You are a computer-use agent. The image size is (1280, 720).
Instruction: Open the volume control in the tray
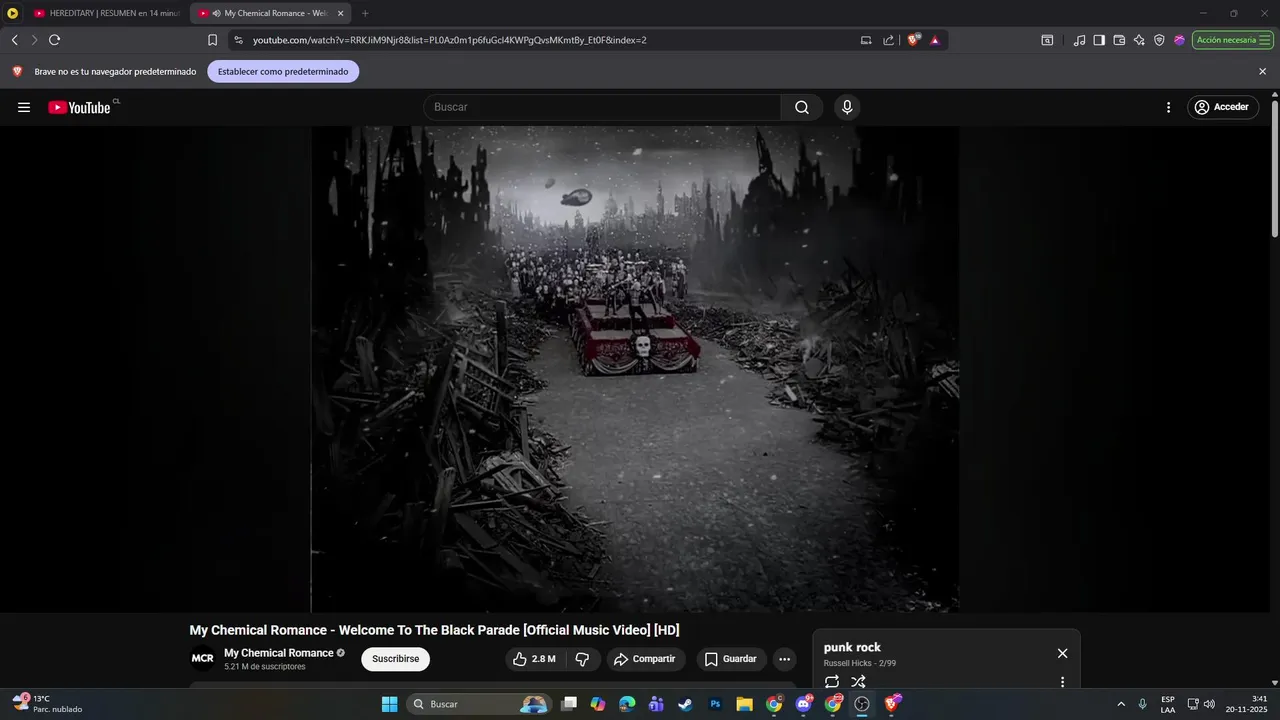click(1209, 704)
